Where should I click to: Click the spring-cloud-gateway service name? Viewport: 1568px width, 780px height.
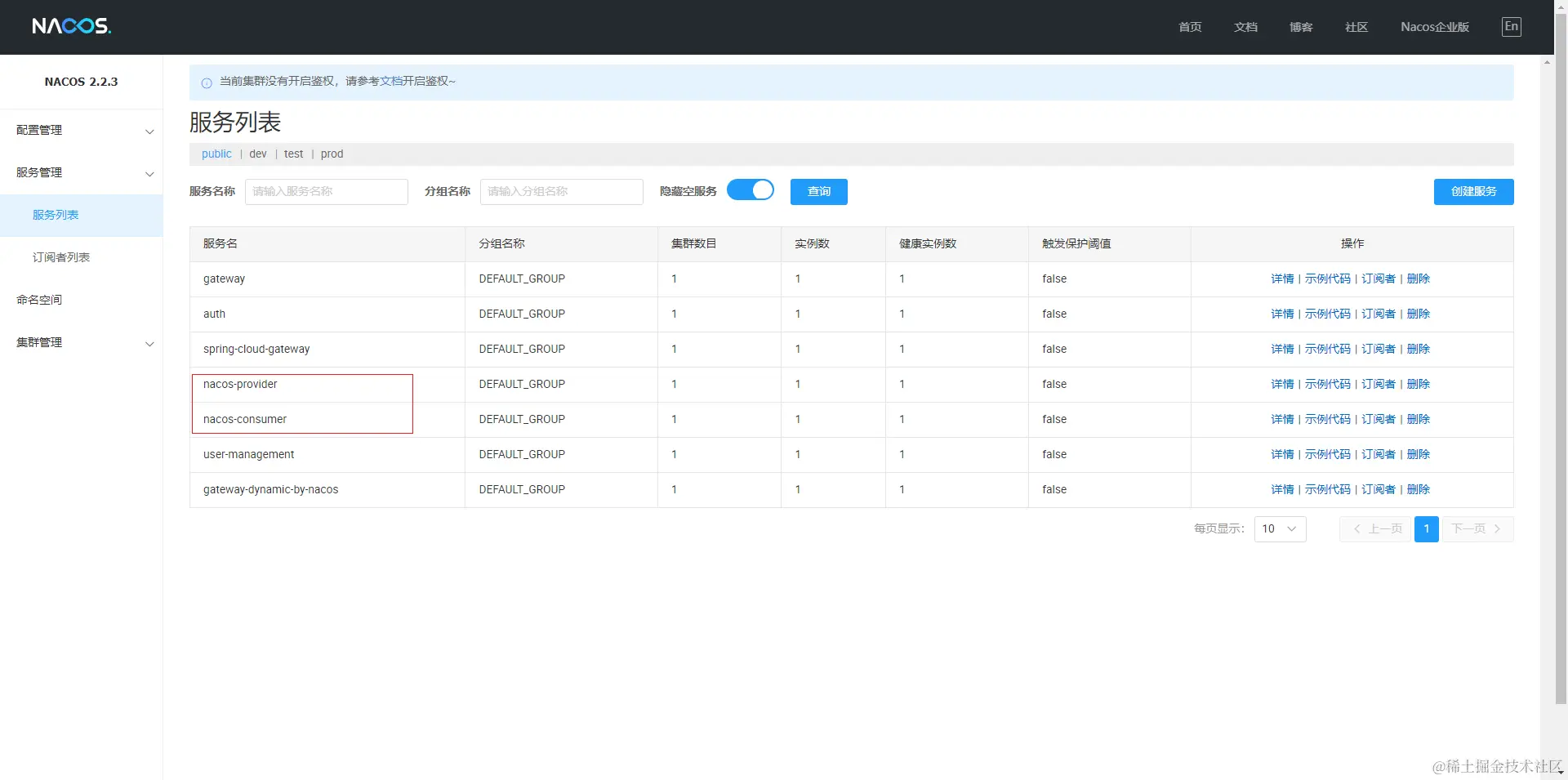click(x=256, y=350)
